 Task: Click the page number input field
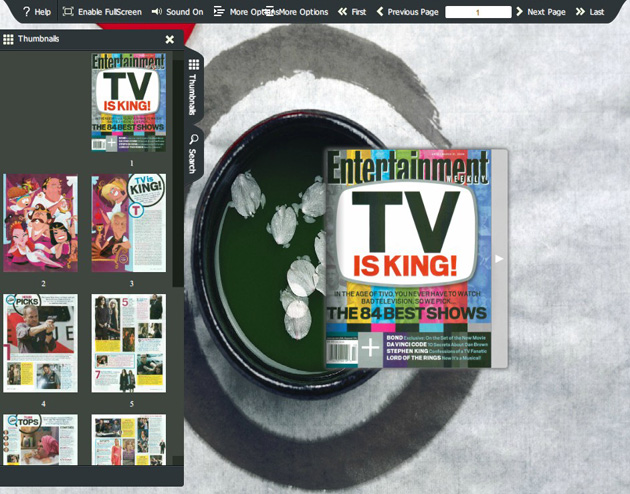478,12
